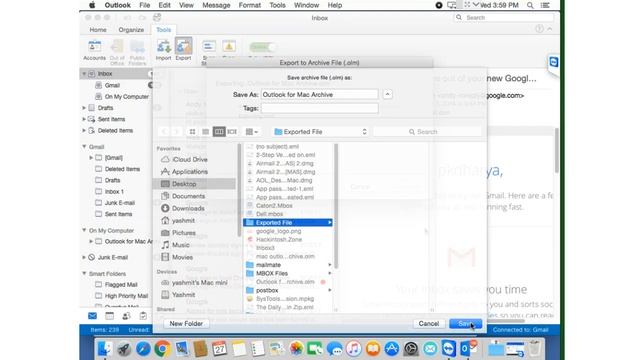Image resolution: width=640 pixels, height=360 pixels.
Task: Open the Exported File location popup
Action: click(320, 132)
